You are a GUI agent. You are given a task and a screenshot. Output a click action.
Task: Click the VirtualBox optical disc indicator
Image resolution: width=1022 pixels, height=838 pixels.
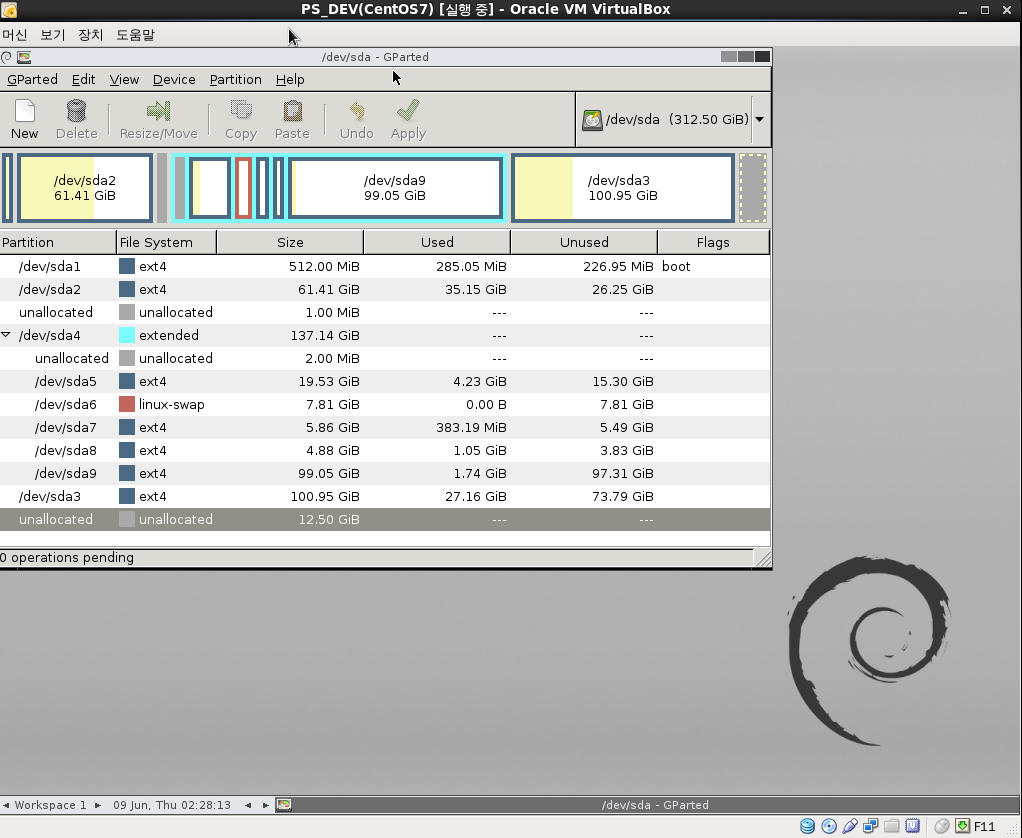(x=828, y=826)
